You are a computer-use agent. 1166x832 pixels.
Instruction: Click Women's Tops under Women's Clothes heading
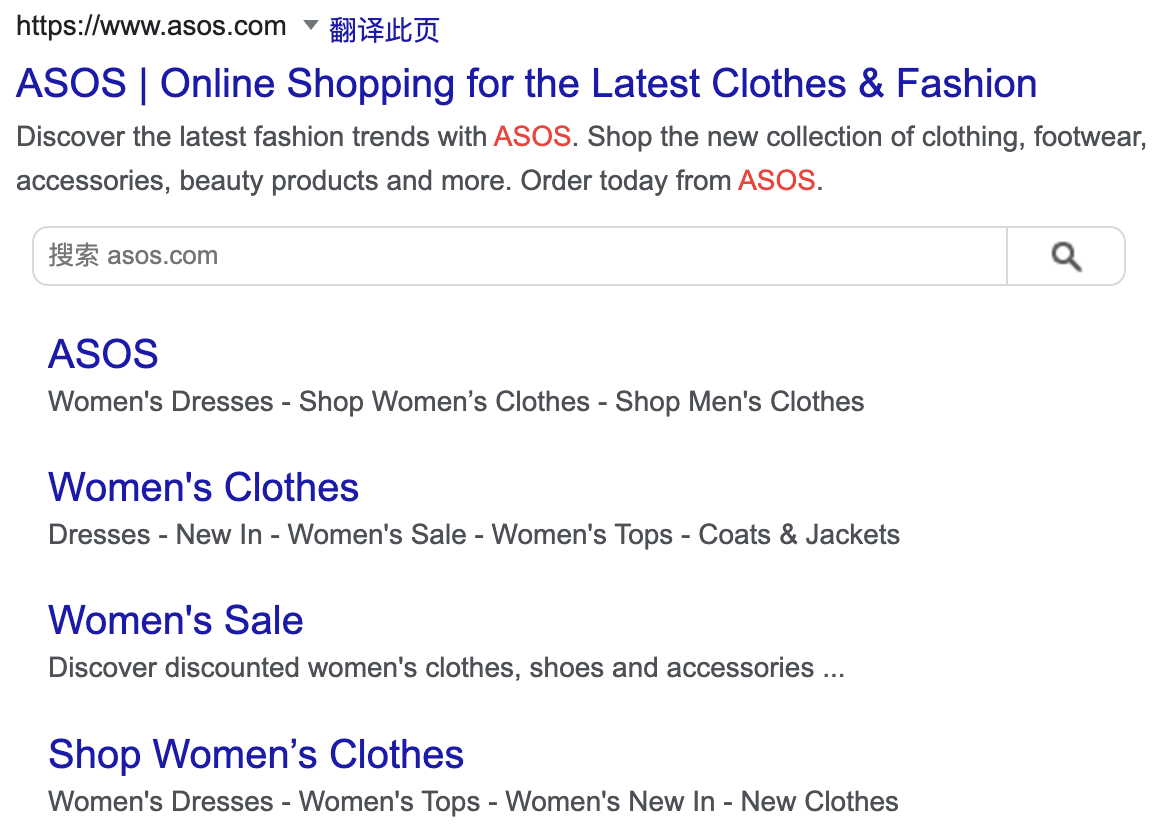(582, 535)
